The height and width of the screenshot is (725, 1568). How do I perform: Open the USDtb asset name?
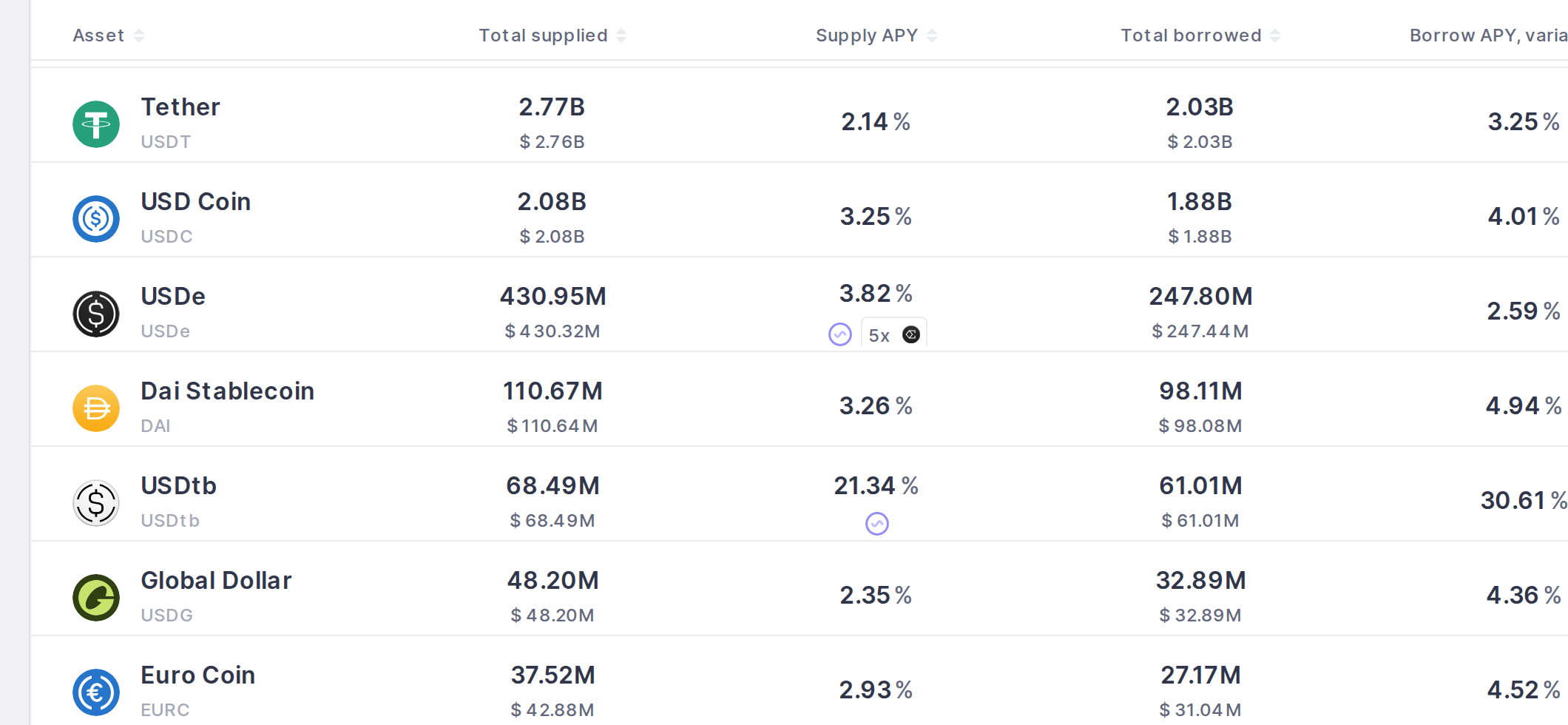tap(179, 486)
